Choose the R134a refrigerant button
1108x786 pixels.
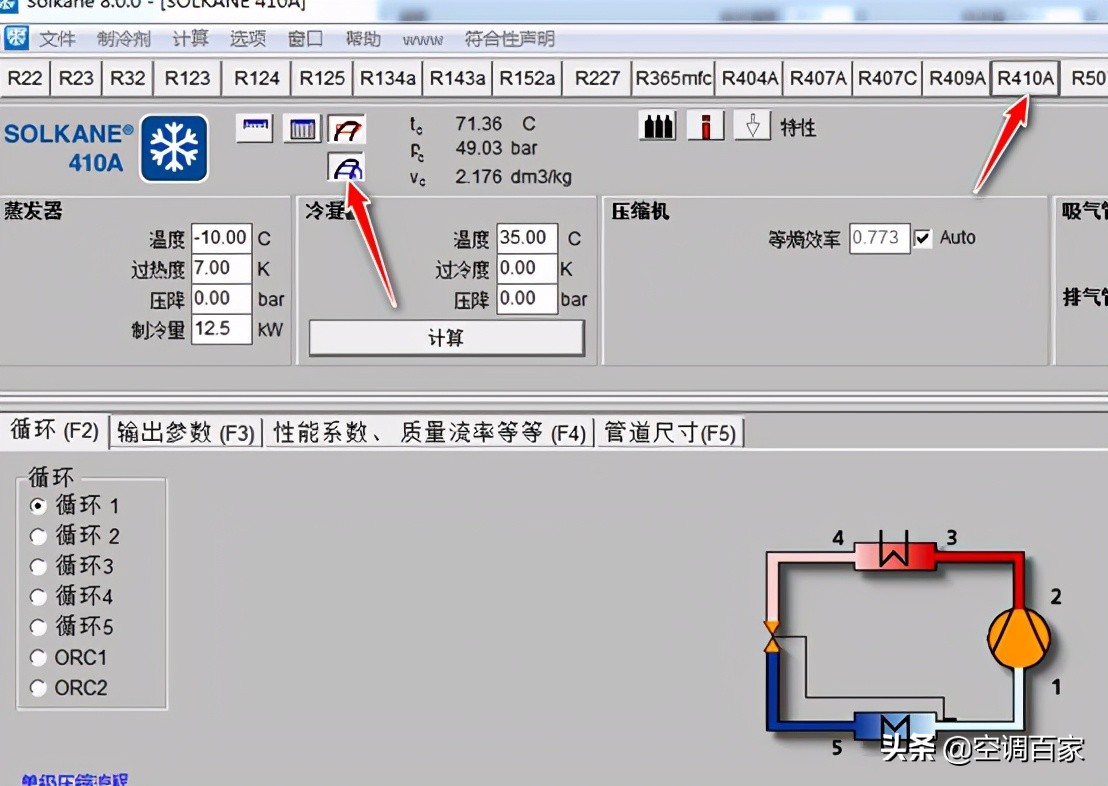tap(388, 78)
